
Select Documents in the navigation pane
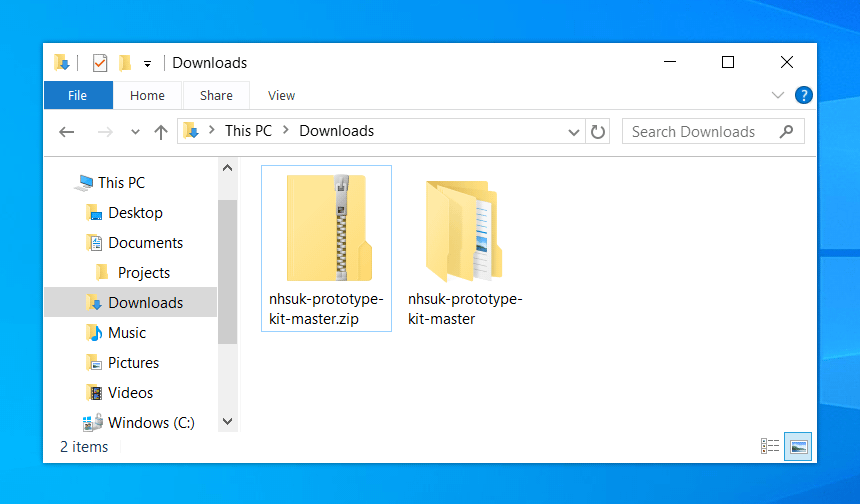click(145, 243)
